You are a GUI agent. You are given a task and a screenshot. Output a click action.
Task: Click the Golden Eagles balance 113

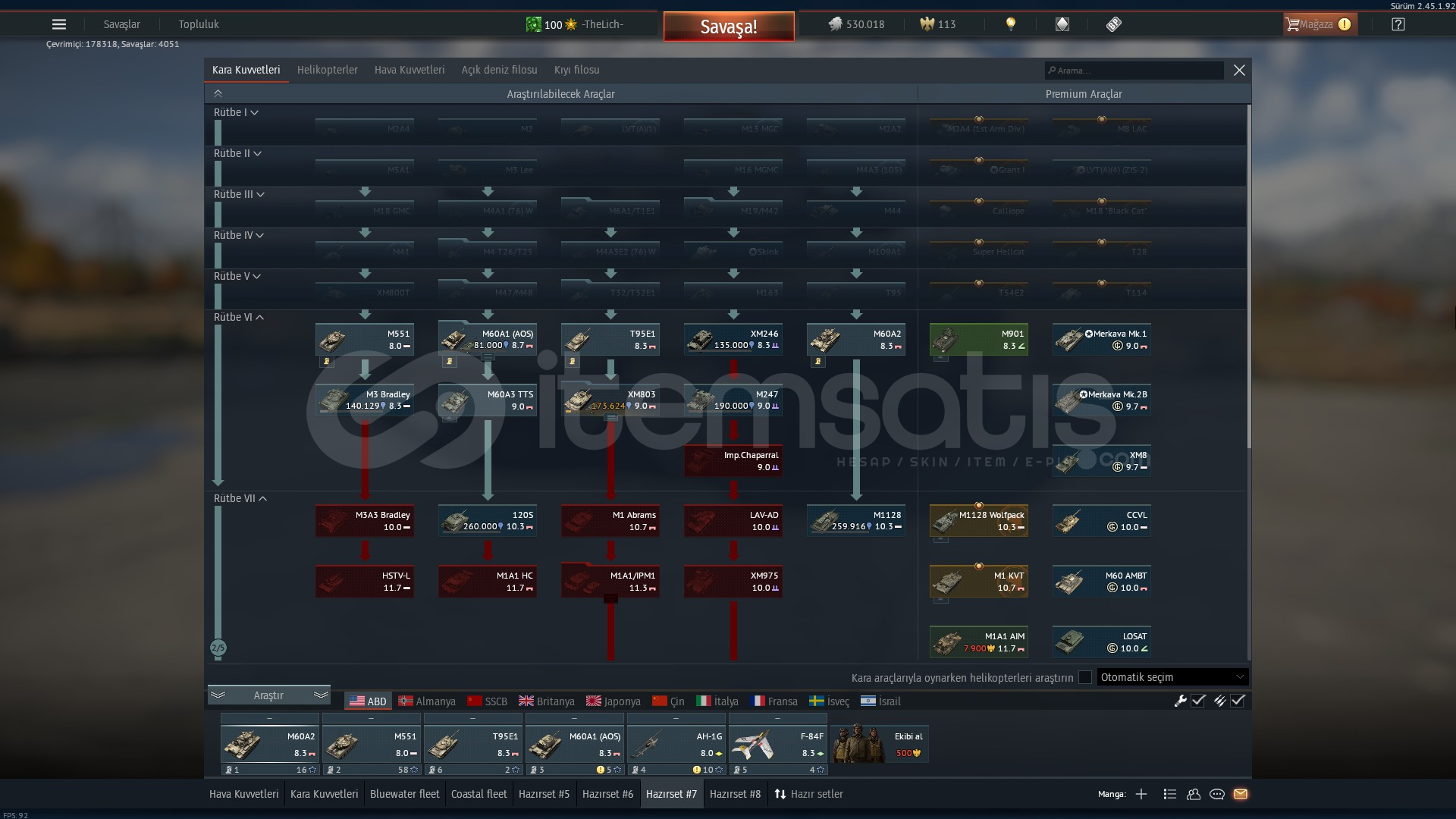click(x=938, y=24)
